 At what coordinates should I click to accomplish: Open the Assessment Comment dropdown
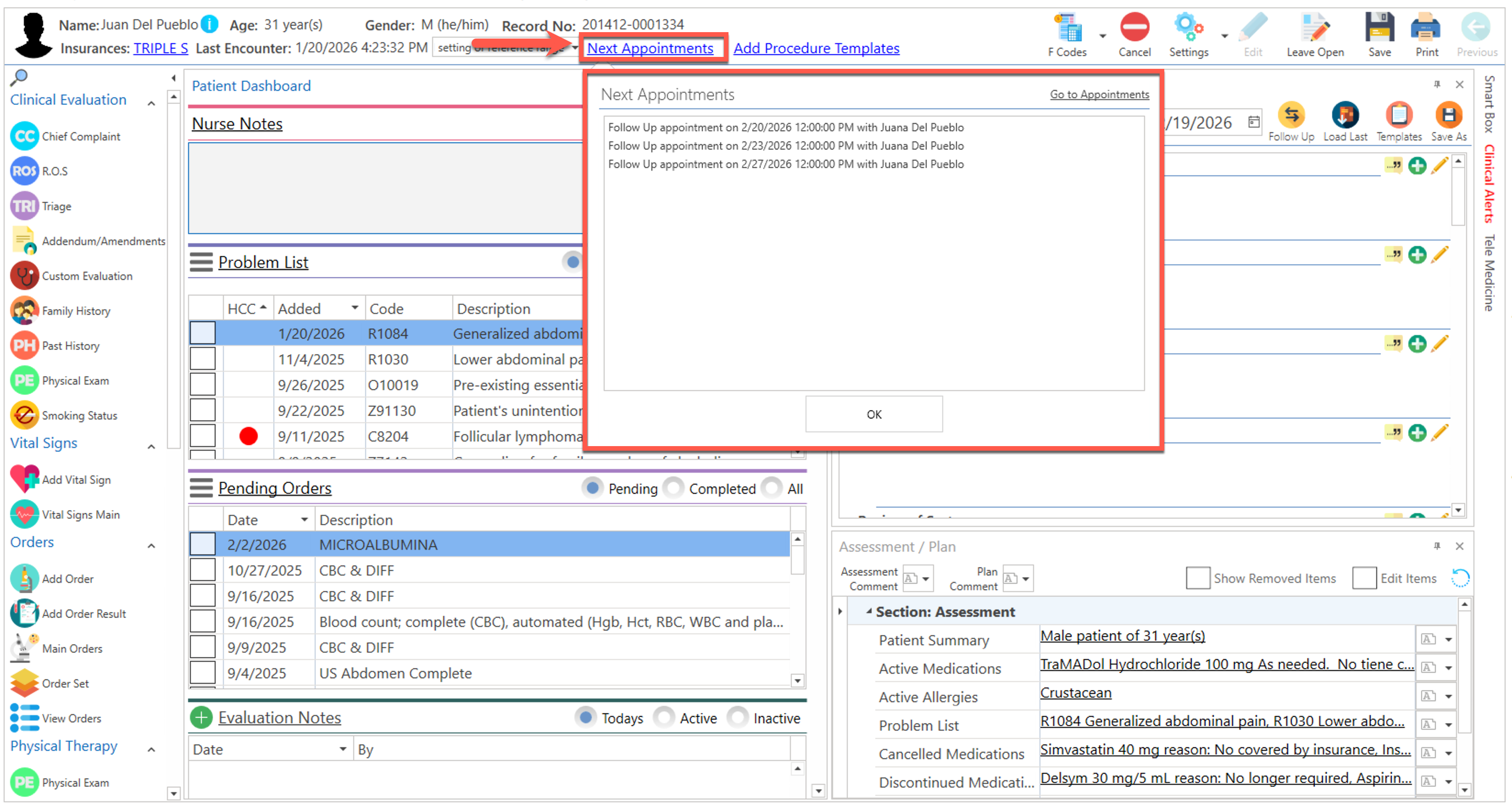pyautogui.click(x=925, y=579)
